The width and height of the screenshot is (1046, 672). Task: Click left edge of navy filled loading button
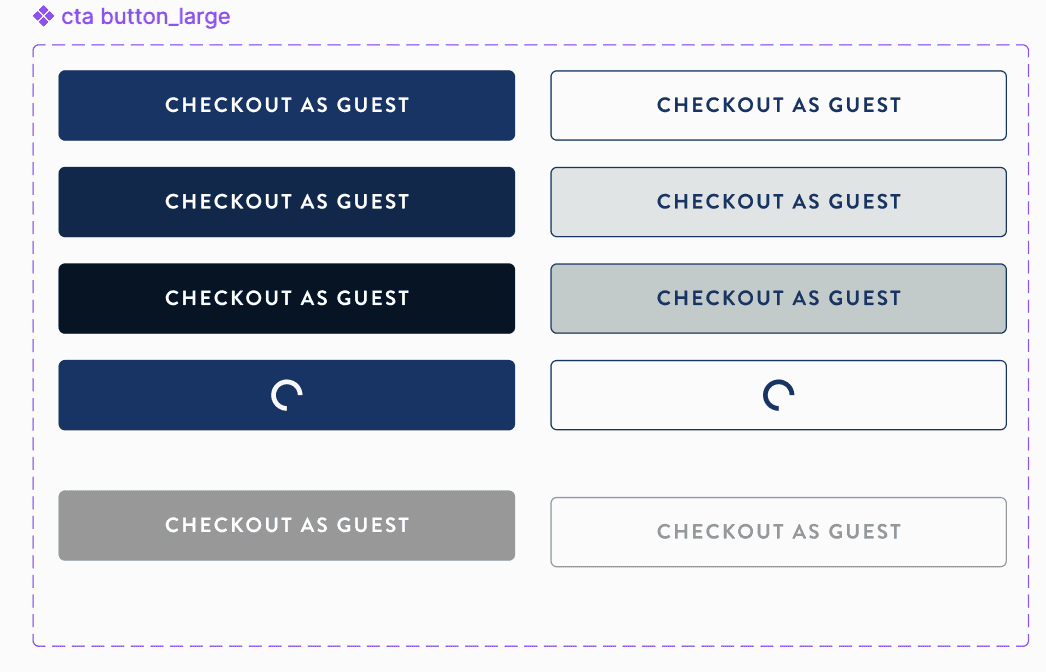coord(66,396)
